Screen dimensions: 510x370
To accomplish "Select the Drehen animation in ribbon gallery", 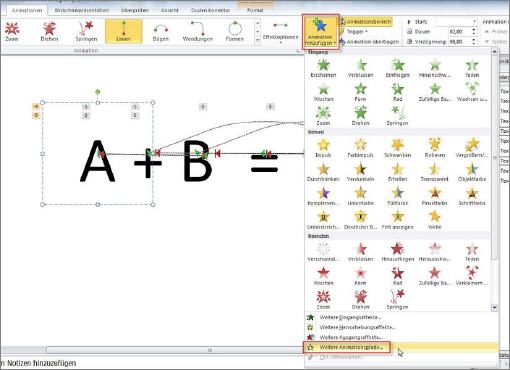I will [49, 31].
